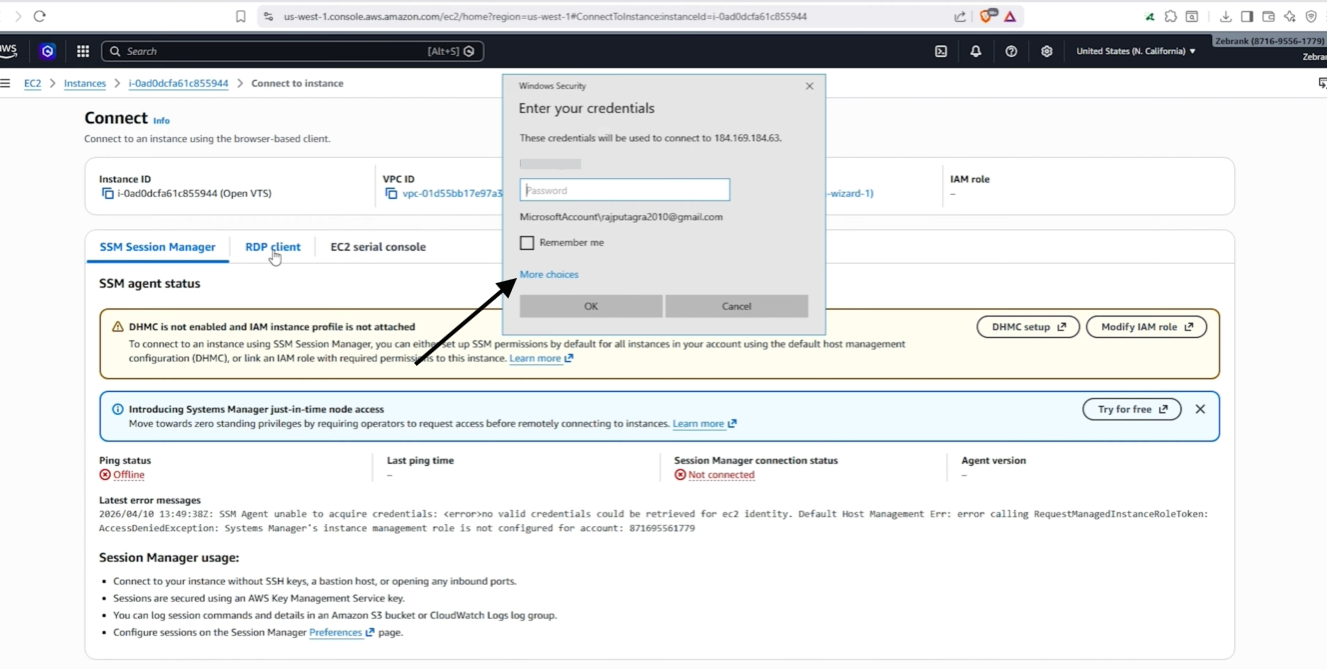
Task: Open the Leo AI sparkle icon
Action: [1290, 16]
